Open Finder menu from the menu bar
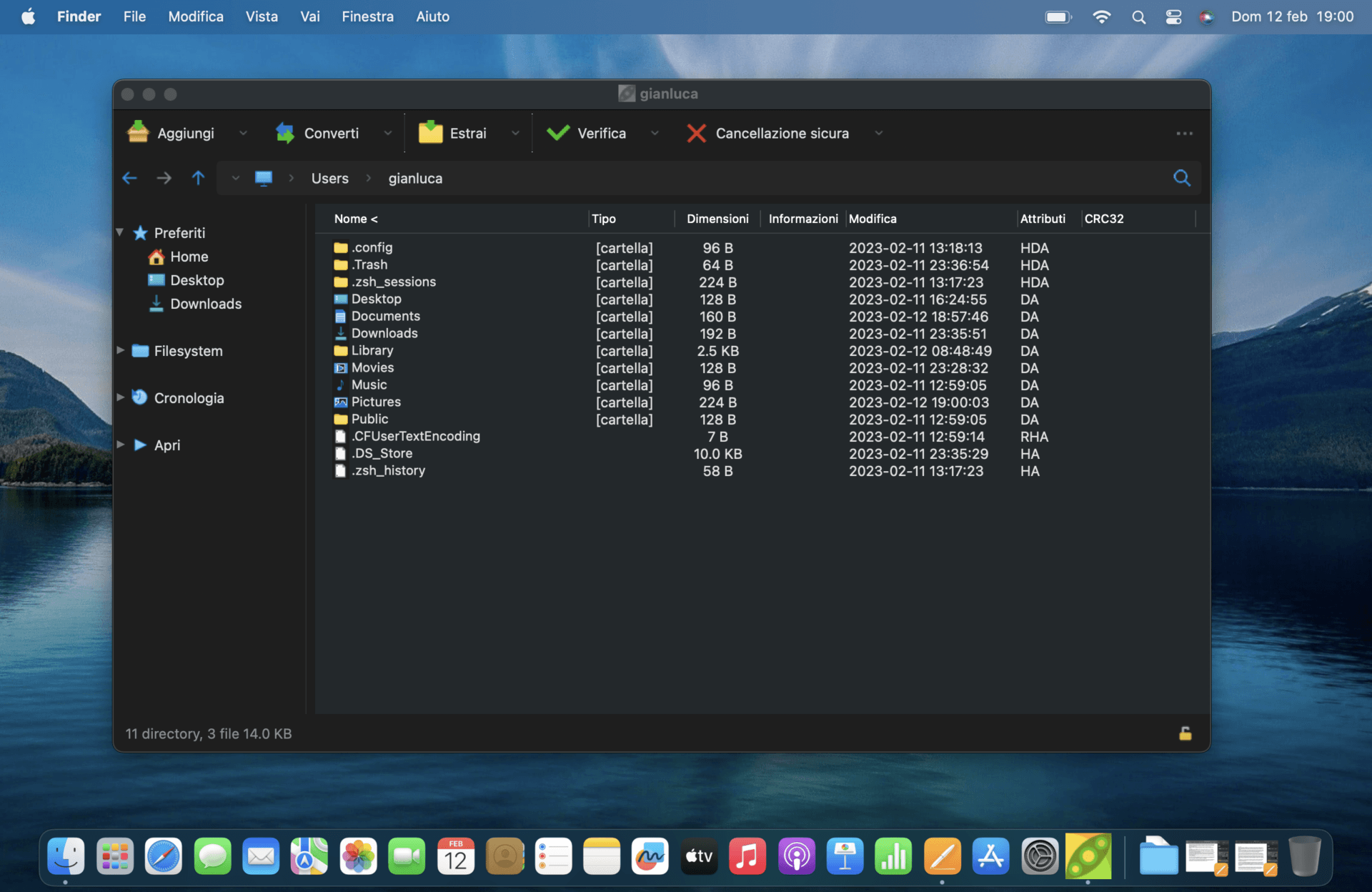The width and height of the screenshot is (1372, 892). [80, 16]
